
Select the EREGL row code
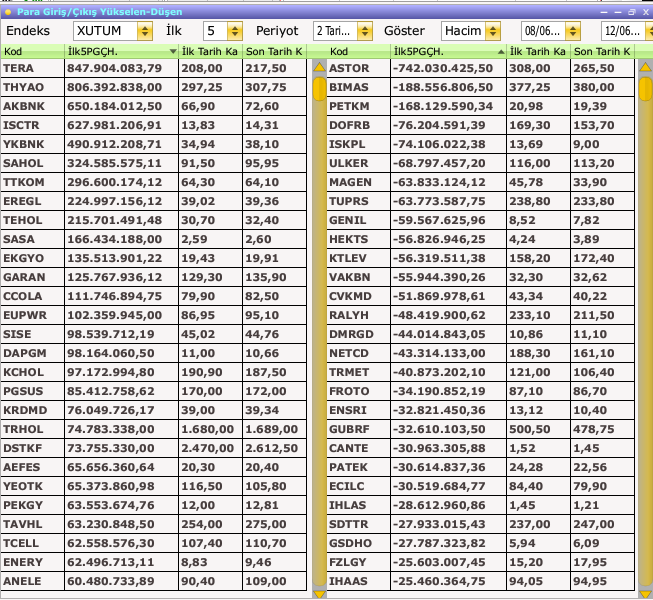coord(22,202)
